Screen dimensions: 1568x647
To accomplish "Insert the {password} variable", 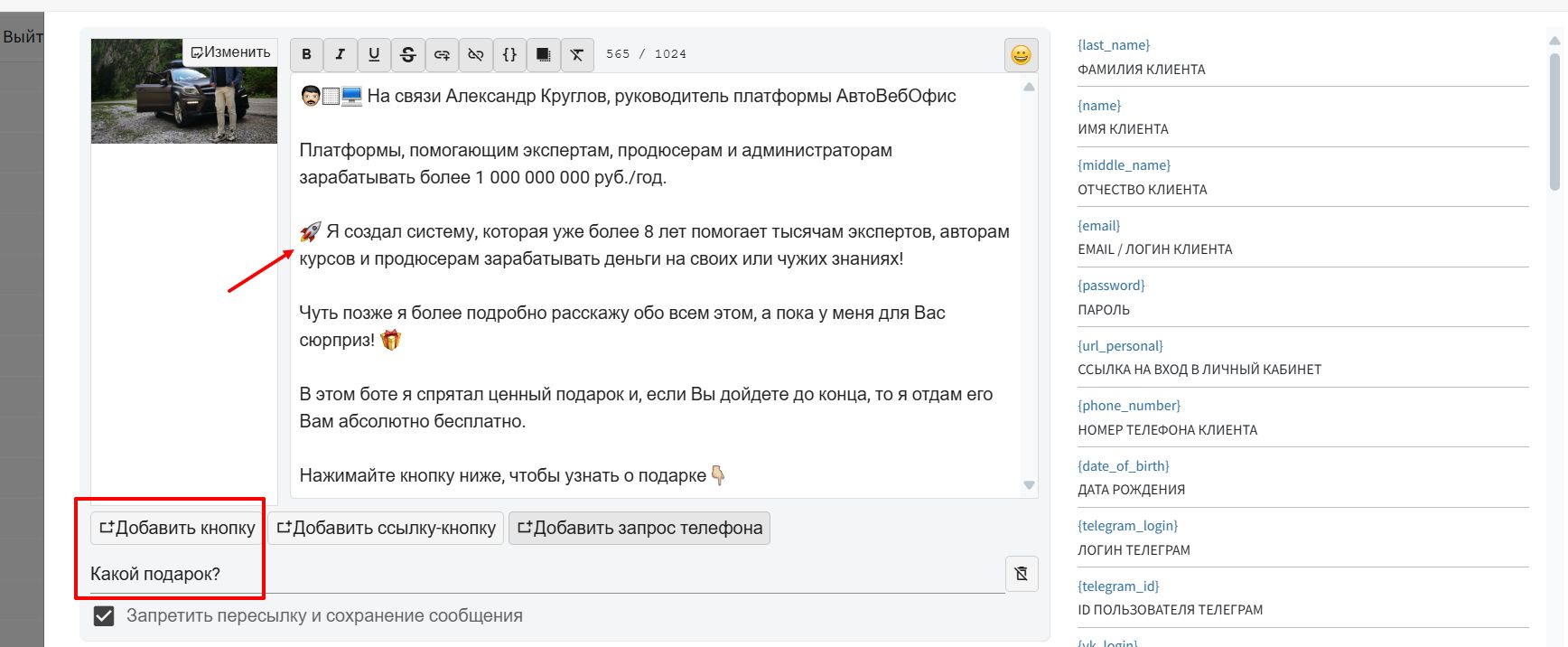I will 1111,286.
